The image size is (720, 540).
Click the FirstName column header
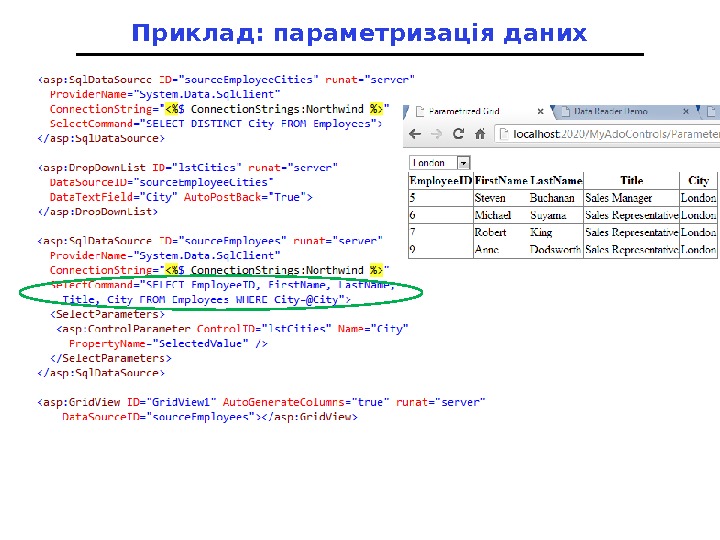501,180
